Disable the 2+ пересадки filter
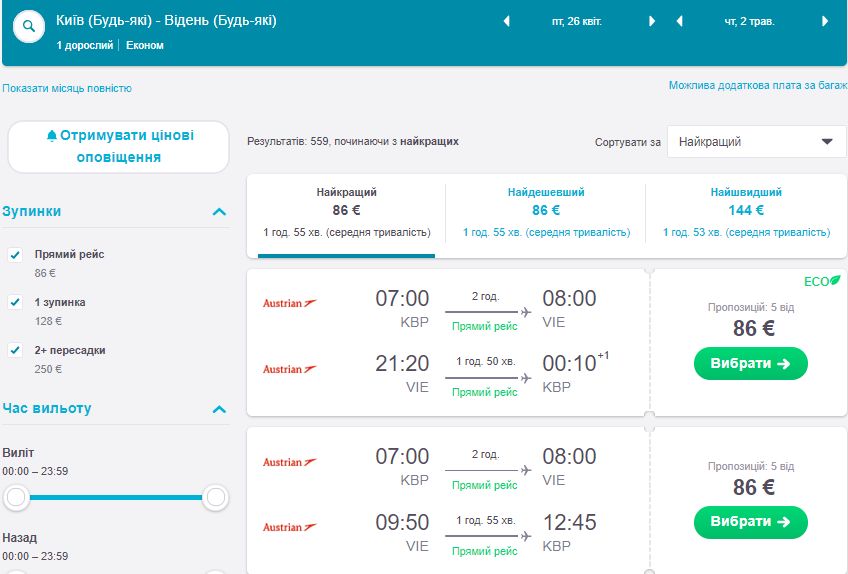This screenshot has height=574, width=848. (x=15, y=350)
